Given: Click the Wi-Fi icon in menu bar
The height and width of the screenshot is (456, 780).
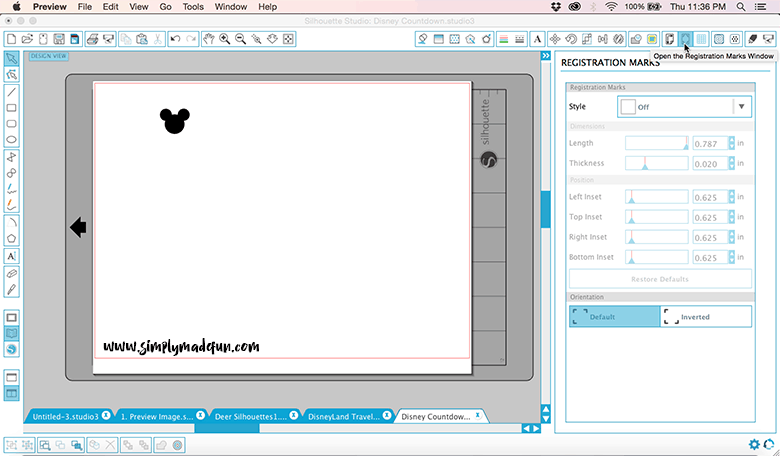Looking at the screenshot, I should coord(611,7).
